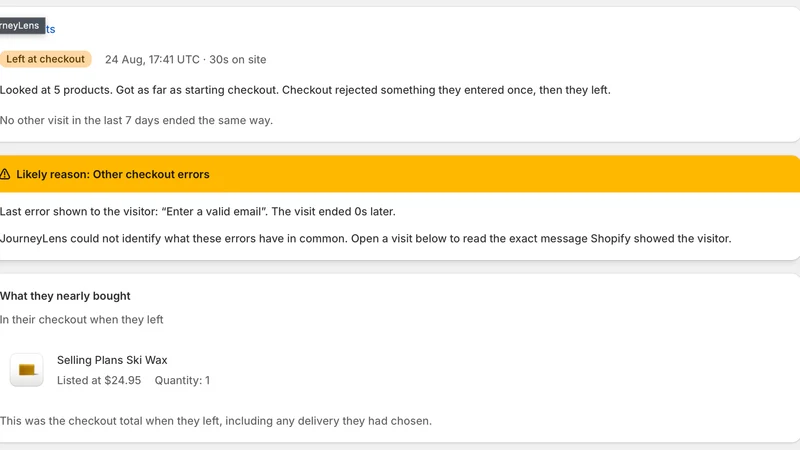
Task: Click the Open a visit below instruction text
Action: (541, 239)
